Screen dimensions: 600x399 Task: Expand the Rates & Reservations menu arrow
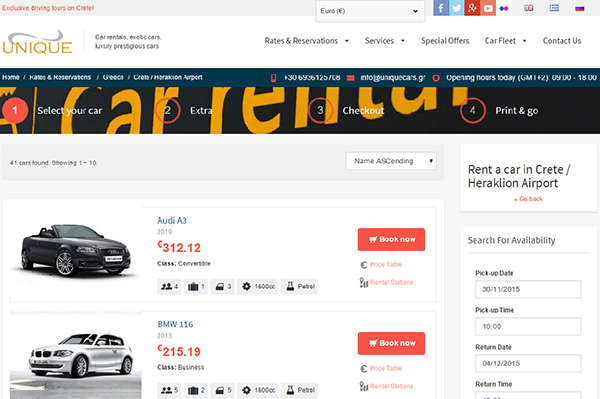(347, 41)
